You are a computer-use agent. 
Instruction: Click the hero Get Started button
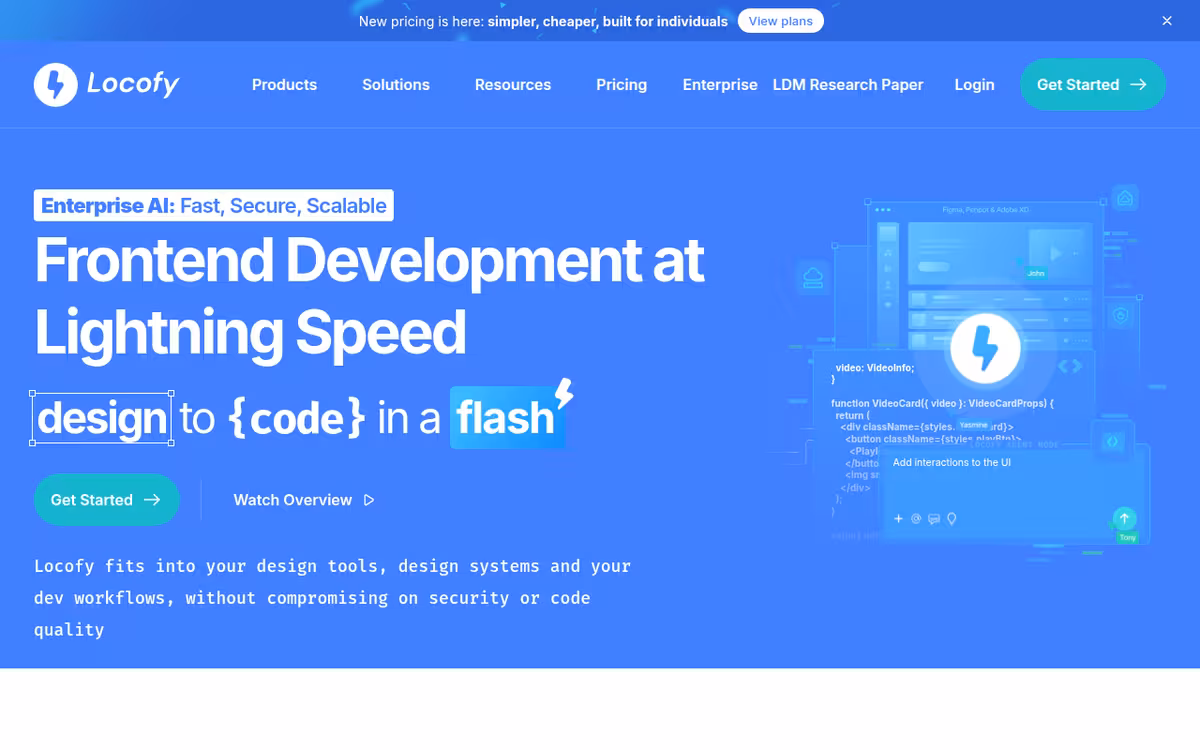(x=107, y=500)
